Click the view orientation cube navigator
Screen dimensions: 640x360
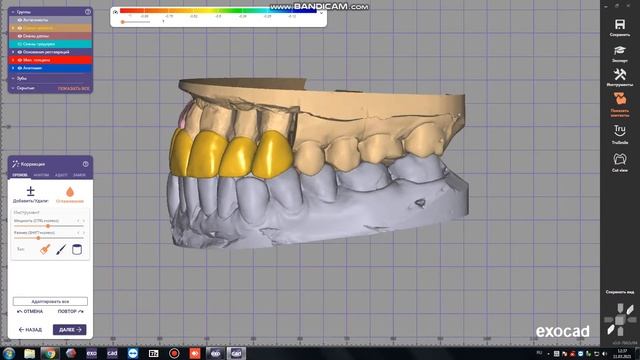pos(620,320)
